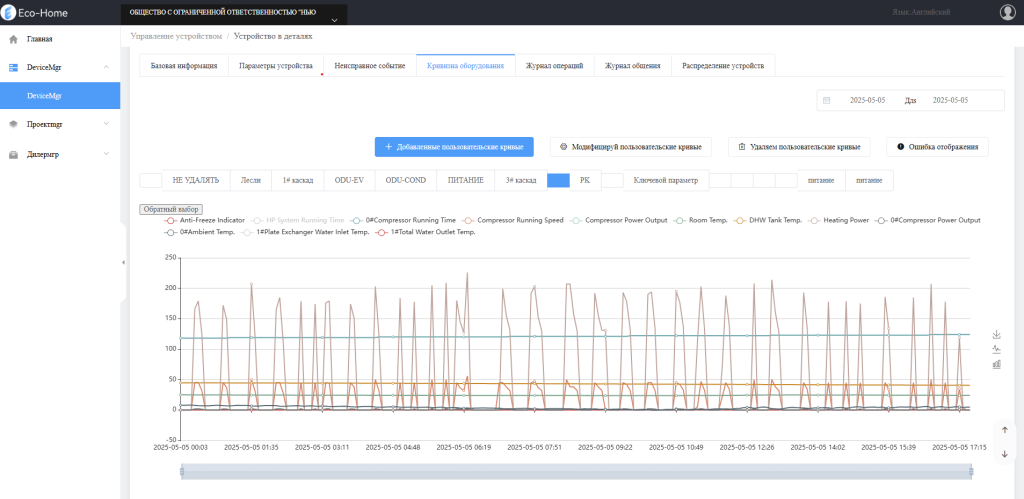
Task: Click Модифицируй пользовательские кривые button
Action: tap(630, 147)
